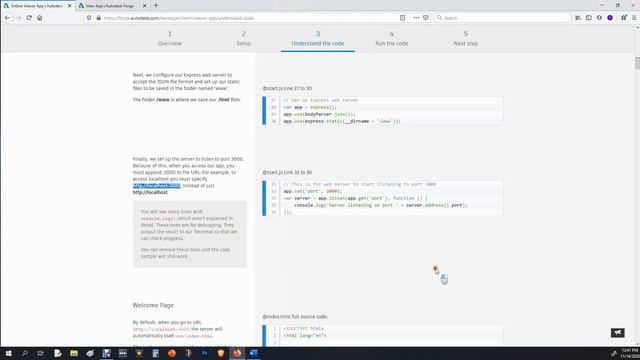Image resolution: width=640 pixels, height=360 pixels.
Task: Click the red http://localhost:3000 inline code
Action: (161, 329)
